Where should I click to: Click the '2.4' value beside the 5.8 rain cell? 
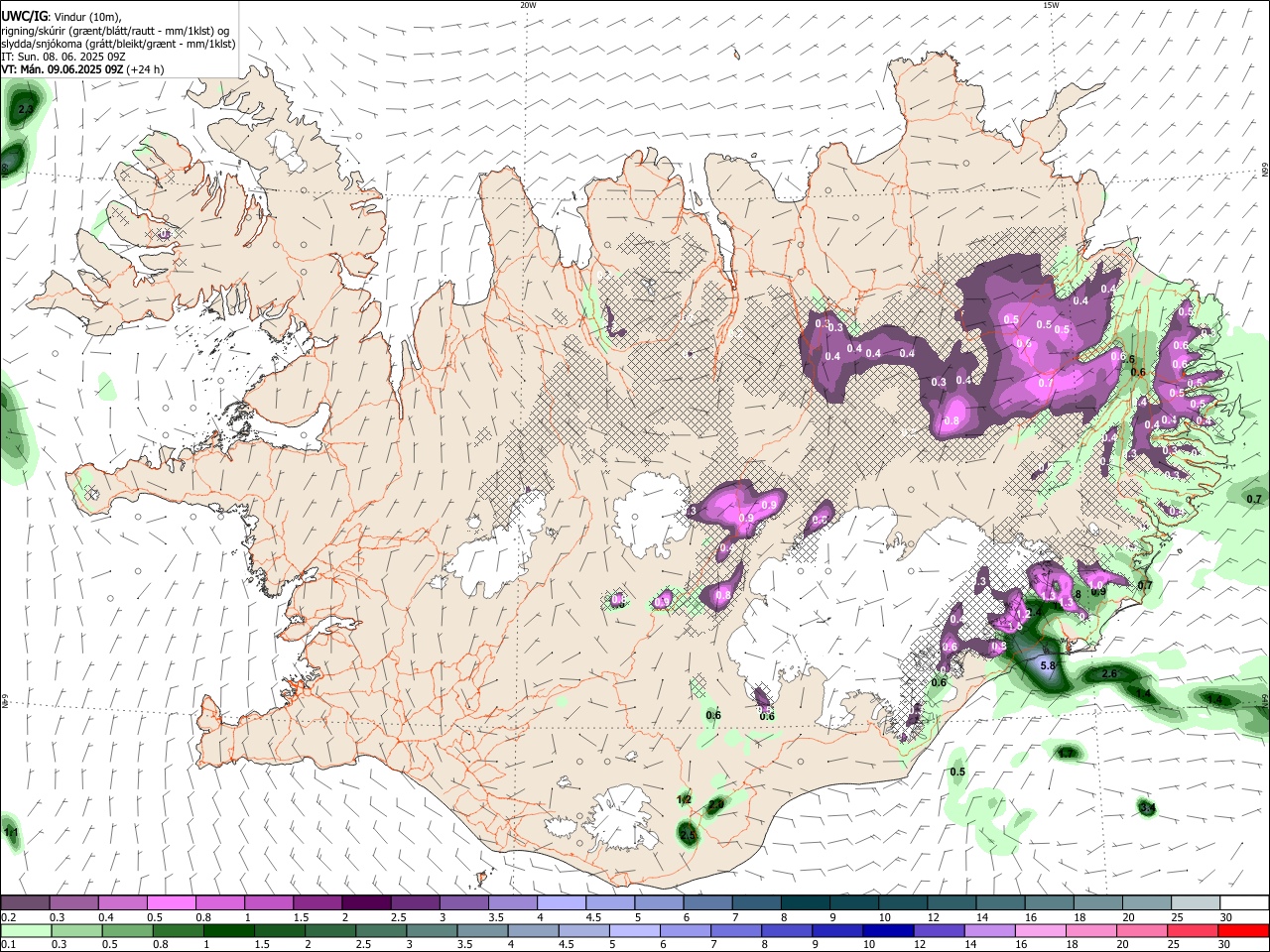tap(1032, 613)
